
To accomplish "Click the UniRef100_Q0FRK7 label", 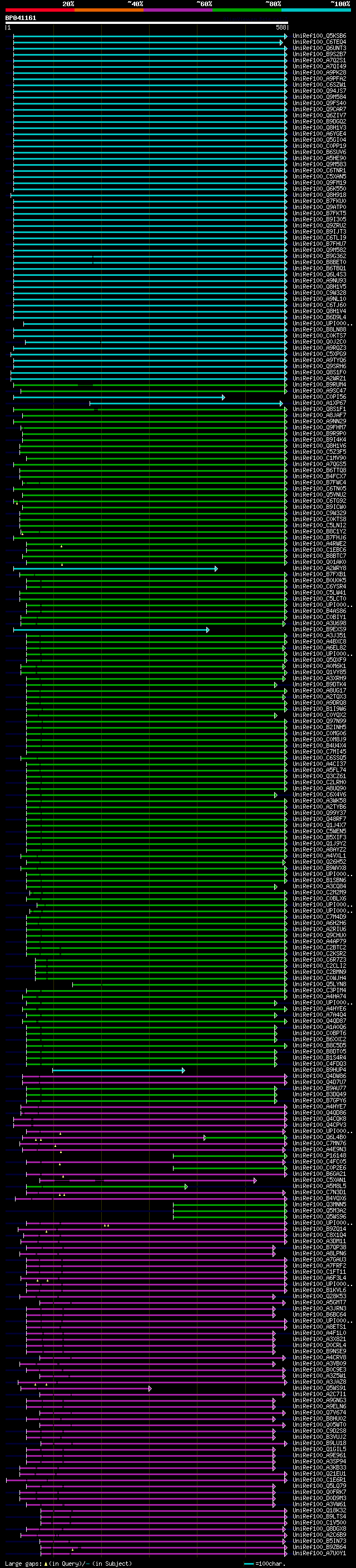I will 319,1491.
